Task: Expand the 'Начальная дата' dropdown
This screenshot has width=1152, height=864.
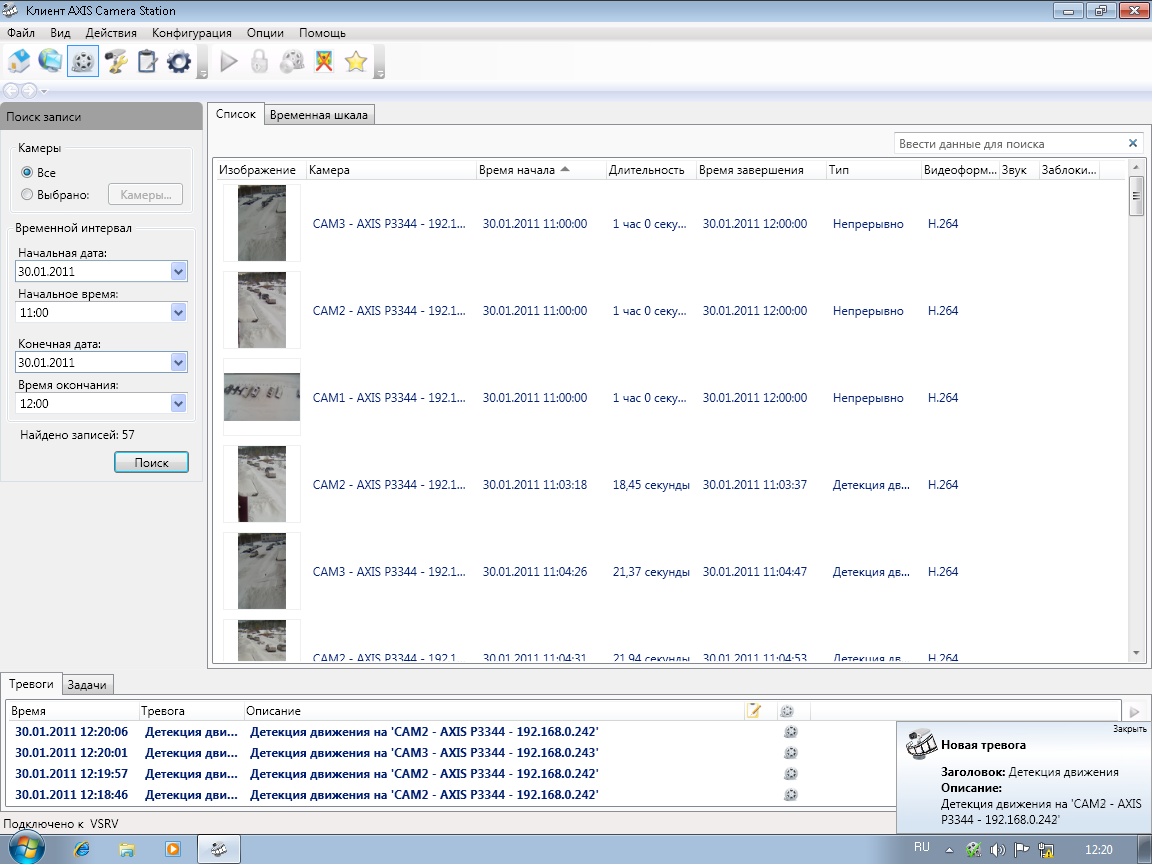Action: pyautogui.click(x=178, y=271)
